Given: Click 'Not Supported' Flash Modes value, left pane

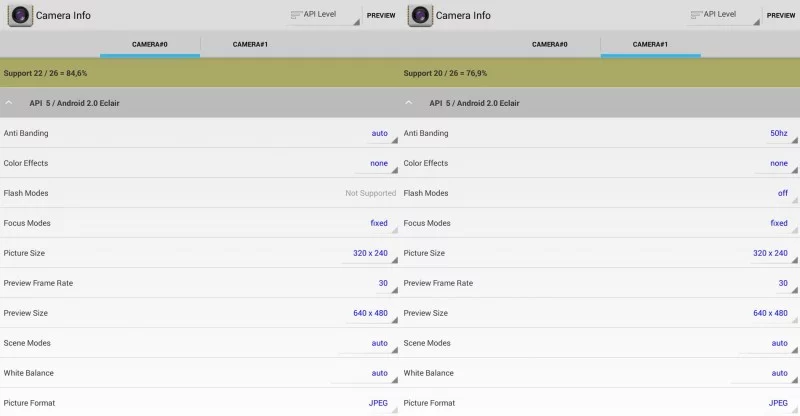Looking at the screenshot, I should (370, 193).
